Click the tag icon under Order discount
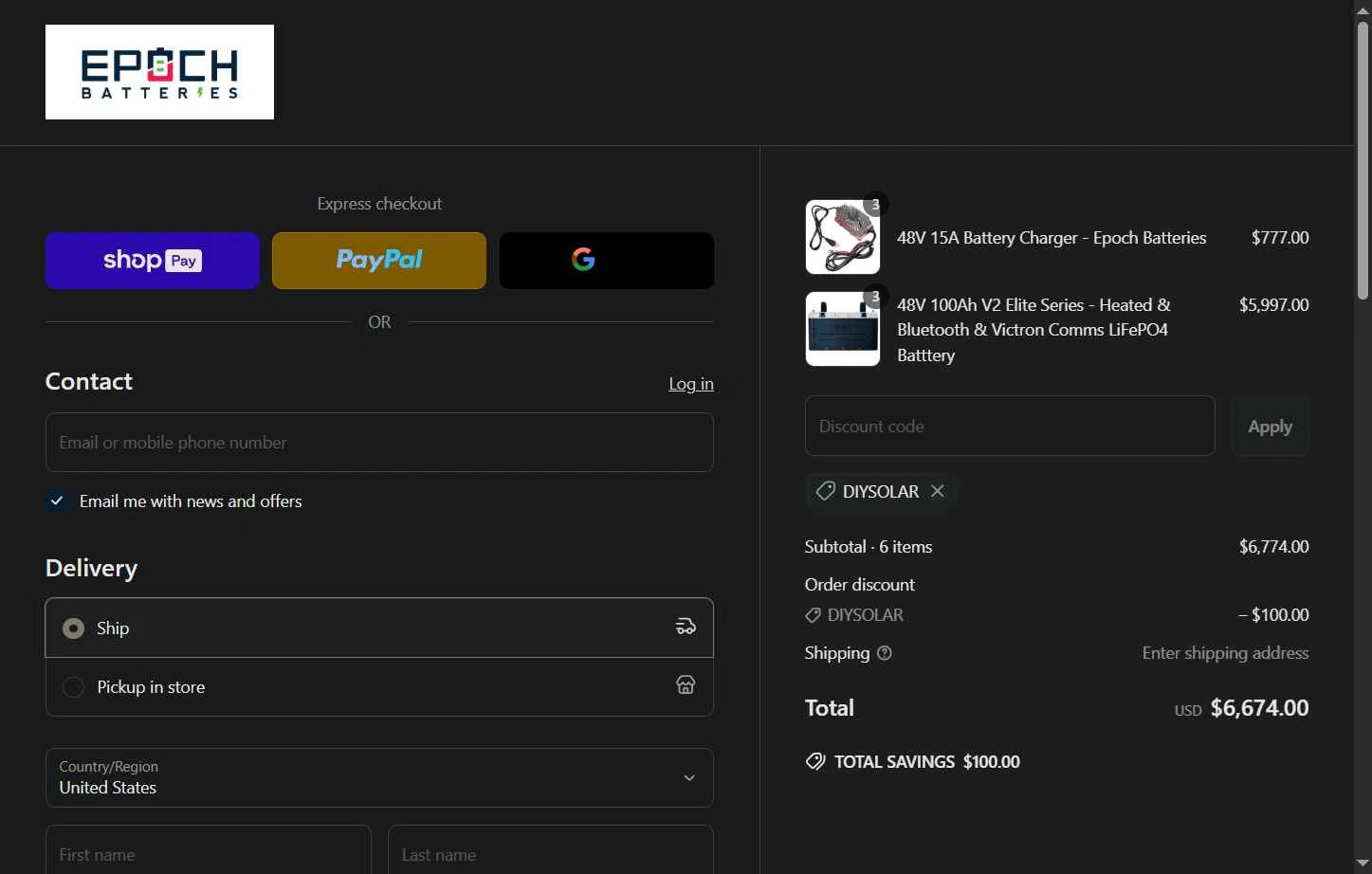This screenshot has height=874, width=1372. pos(813,615)
